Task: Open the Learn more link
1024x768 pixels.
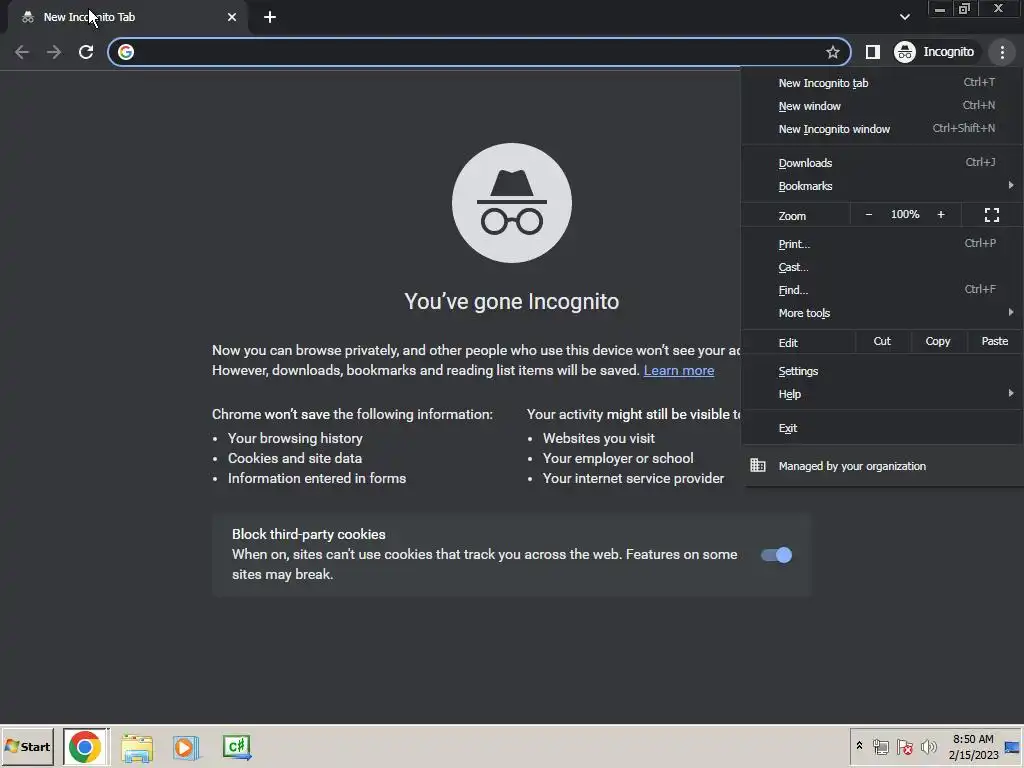Action: tap(679, 370)
